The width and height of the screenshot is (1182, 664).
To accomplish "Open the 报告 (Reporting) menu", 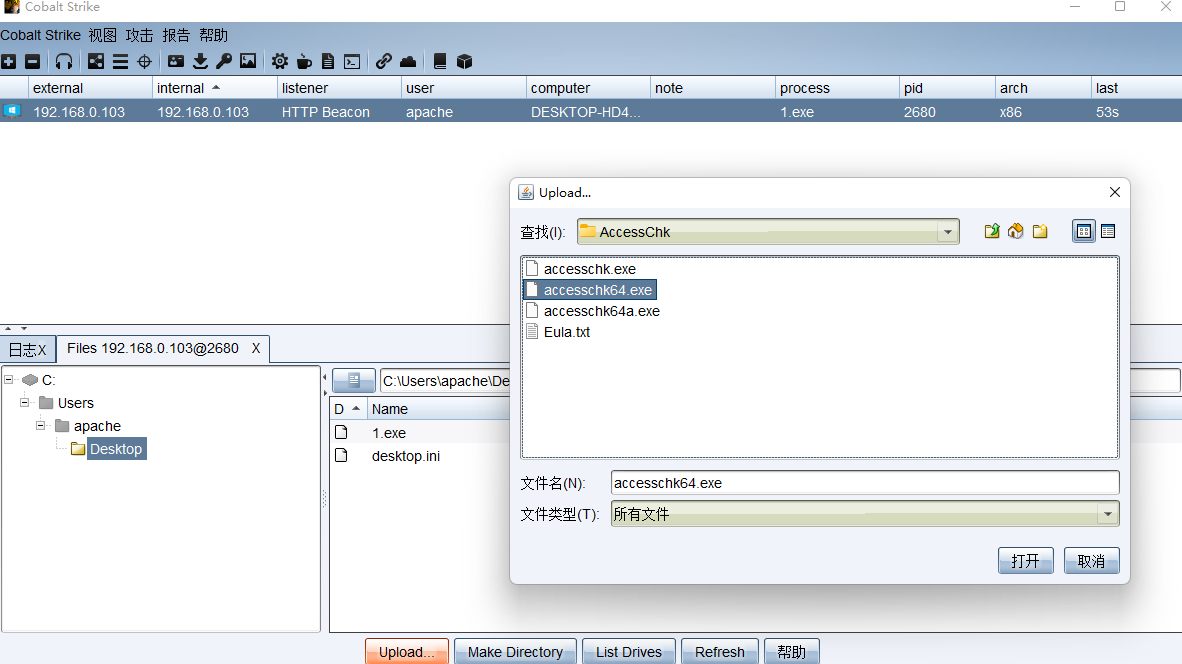I will [x=176, y=35].
